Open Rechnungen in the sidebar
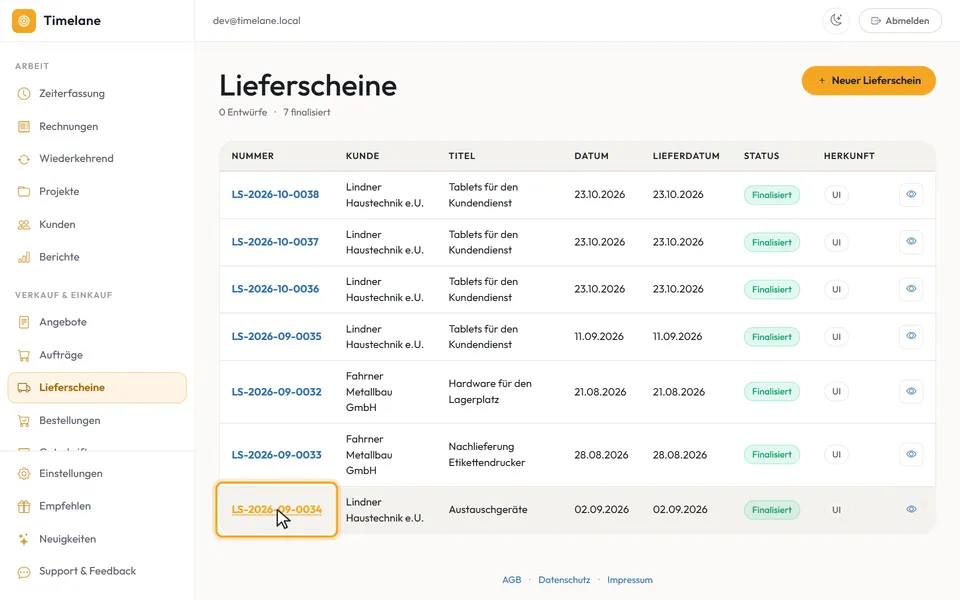Screen dimensions: 960x600 coord(97,126)
